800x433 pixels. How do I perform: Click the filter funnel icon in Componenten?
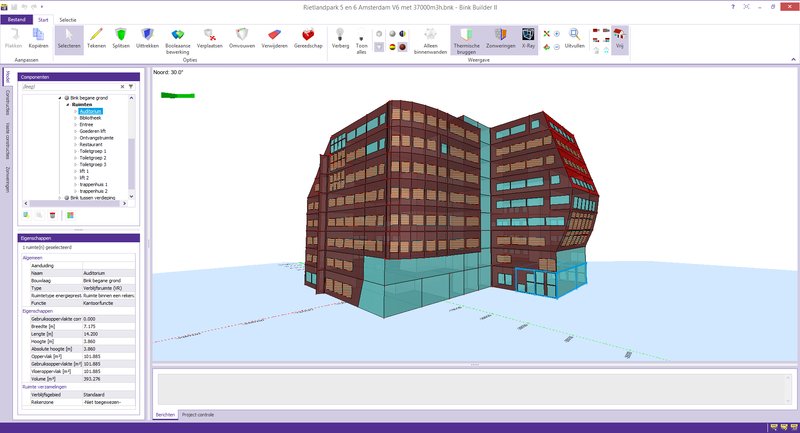131,87
